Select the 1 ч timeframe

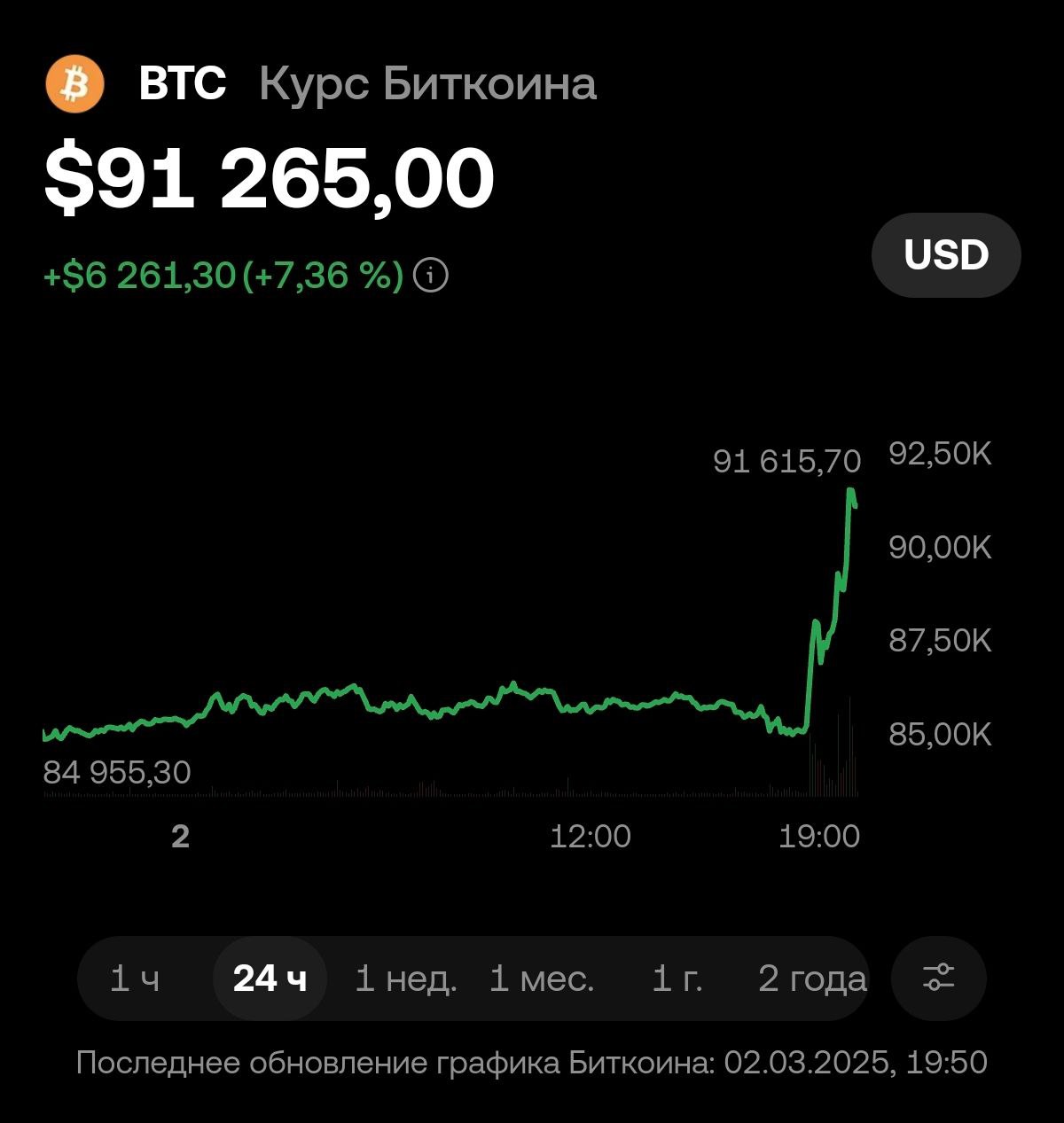click(135, 979)
